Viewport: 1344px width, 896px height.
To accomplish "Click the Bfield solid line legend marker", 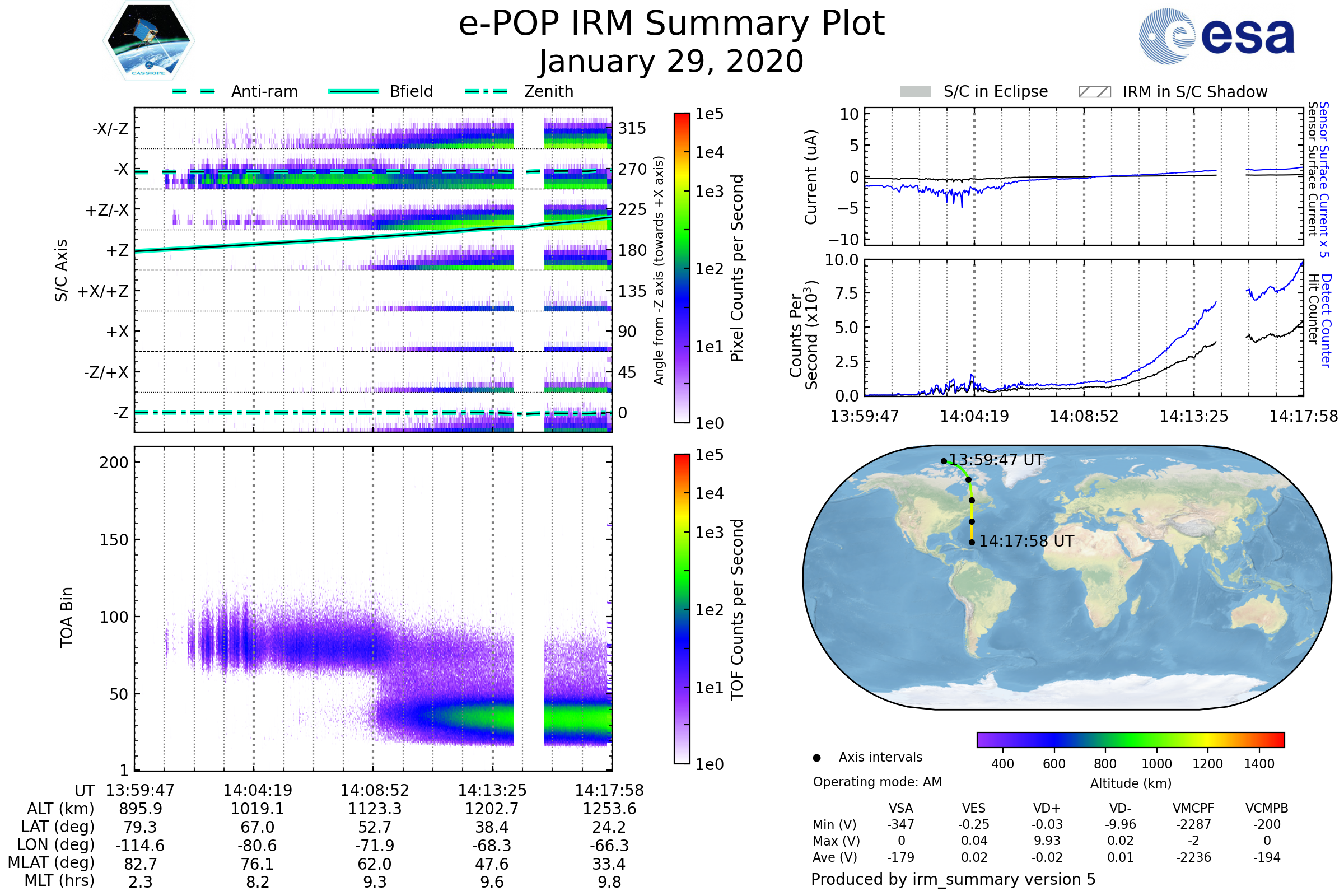I will tap(353, 91).
